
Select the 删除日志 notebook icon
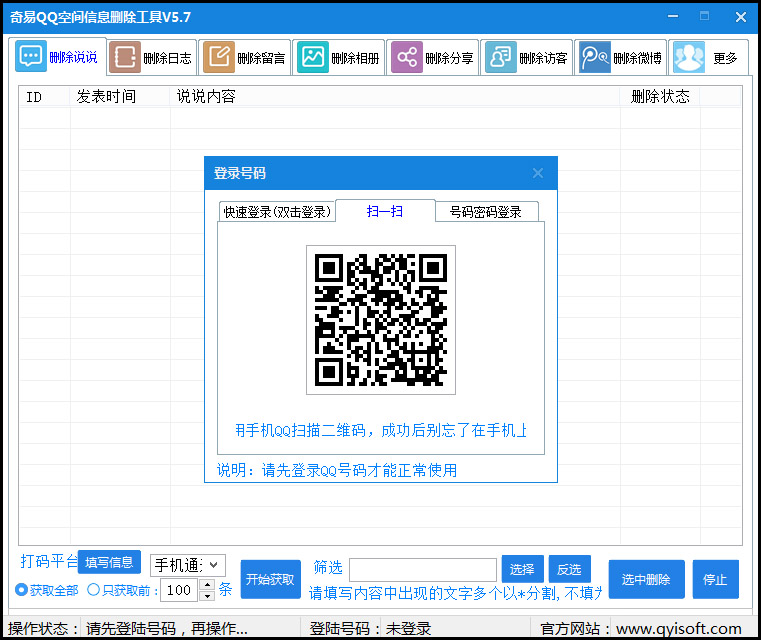click(x=125, y=58)
